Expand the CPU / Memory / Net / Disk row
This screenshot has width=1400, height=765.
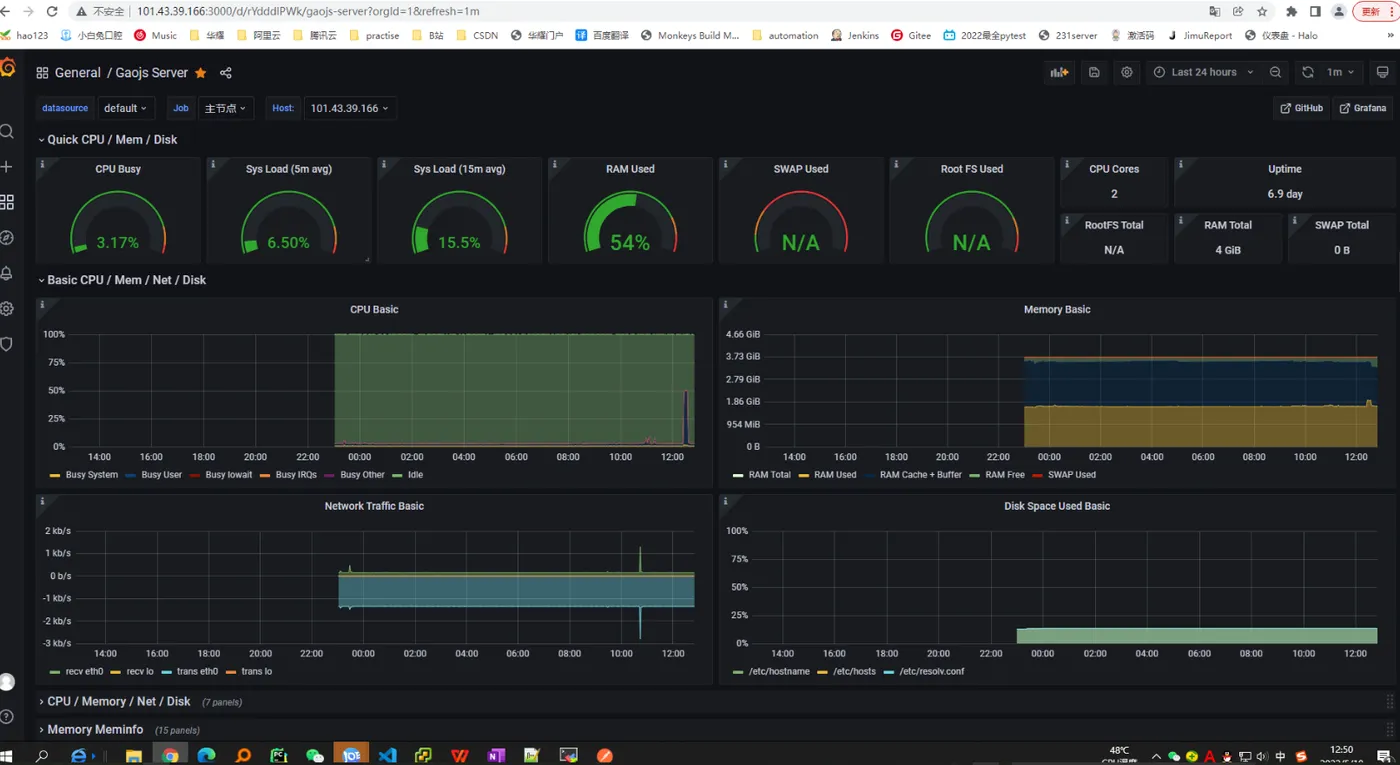[118, 702]
